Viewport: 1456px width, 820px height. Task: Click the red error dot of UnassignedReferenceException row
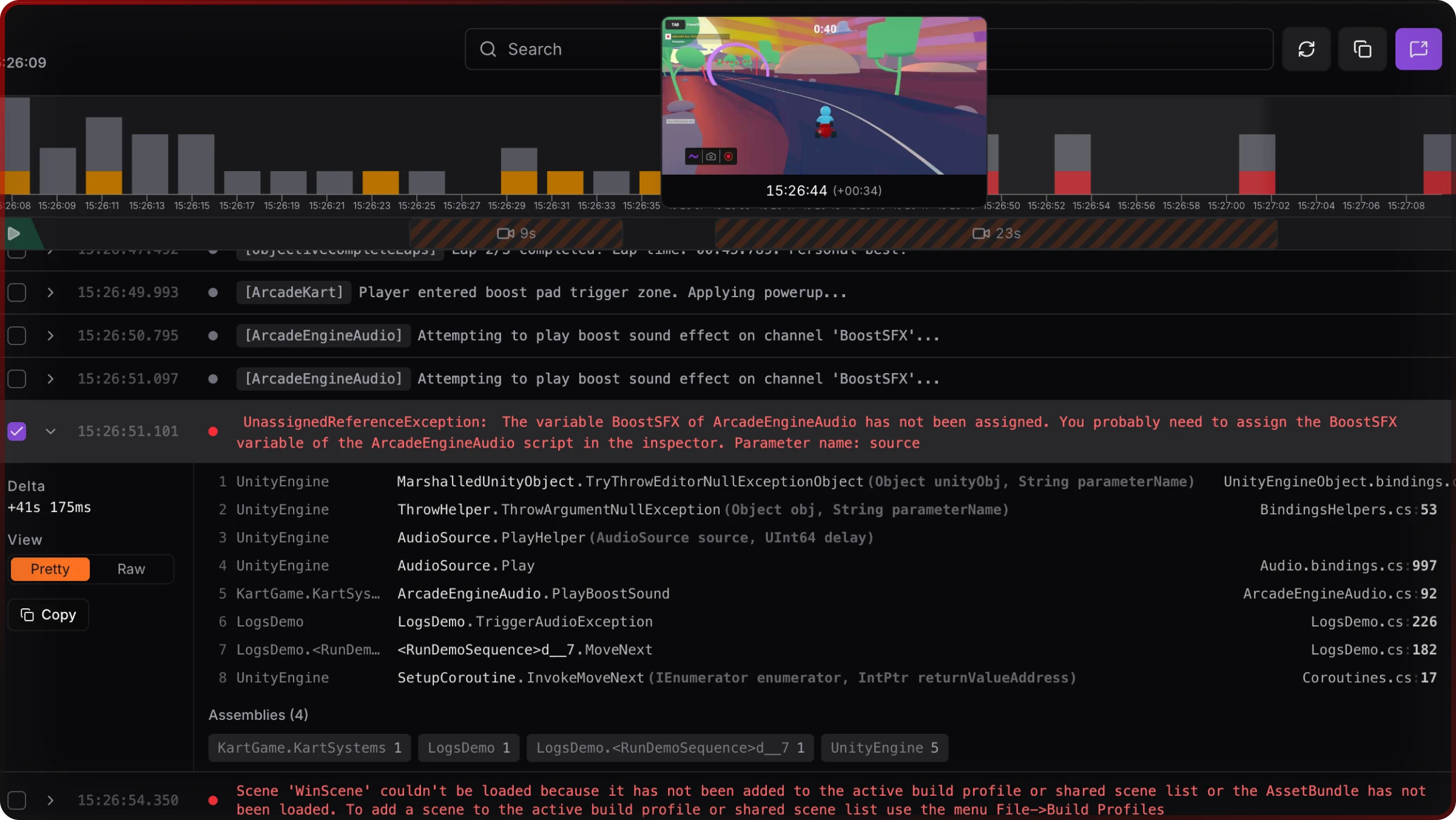(x=213, y=431)
